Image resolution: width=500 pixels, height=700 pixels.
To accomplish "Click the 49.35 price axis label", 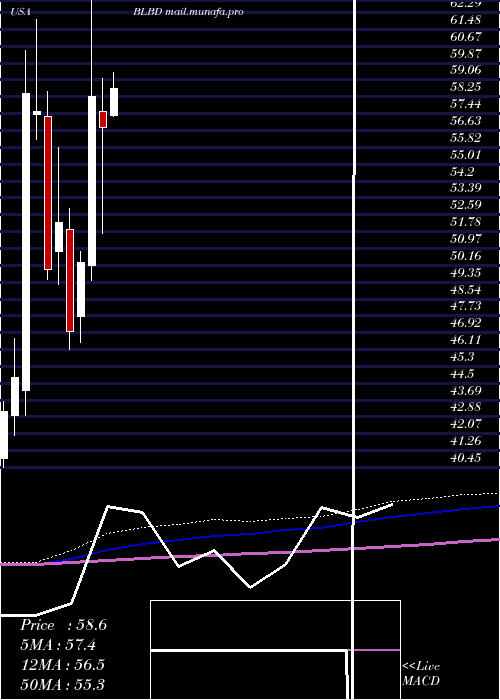I will 466,273.
